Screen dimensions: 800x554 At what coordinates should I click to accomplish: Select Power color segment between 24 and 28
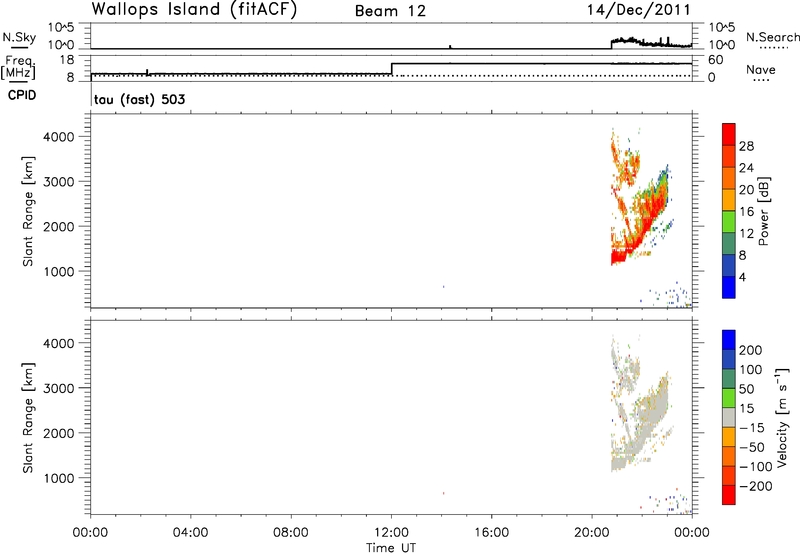pos(729,156)
